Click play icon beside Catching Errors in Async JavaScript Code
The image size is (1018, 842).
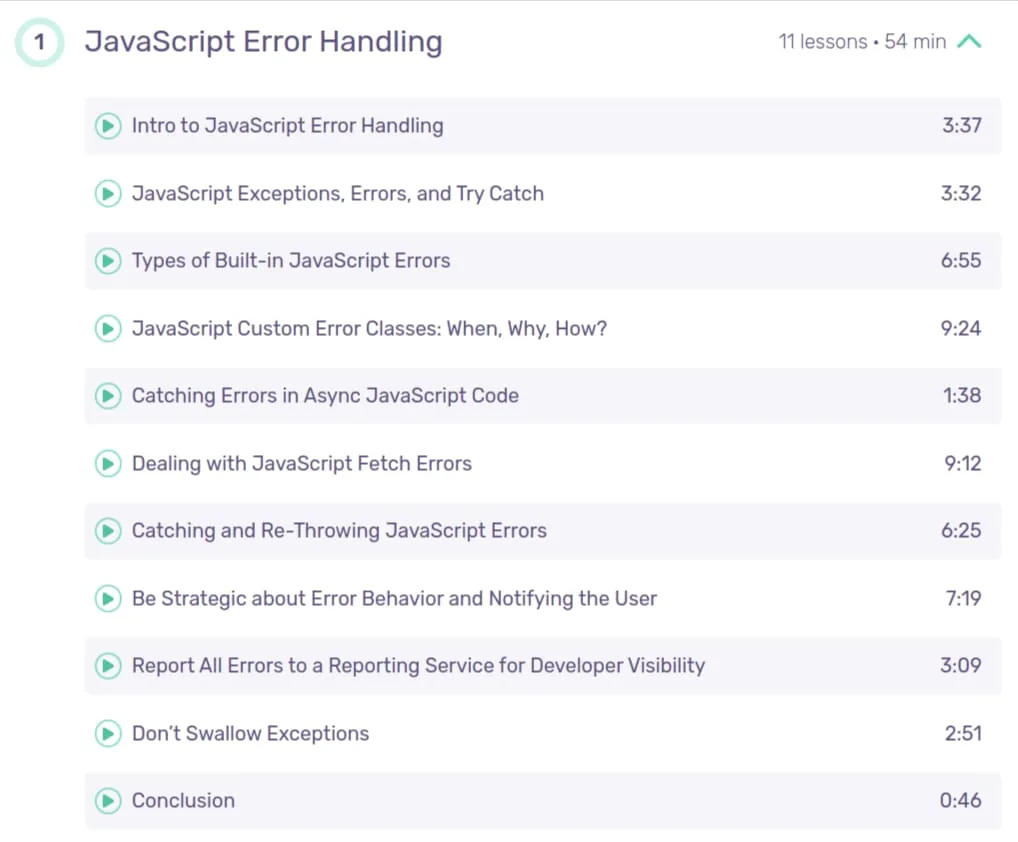(x=108, y=396)
